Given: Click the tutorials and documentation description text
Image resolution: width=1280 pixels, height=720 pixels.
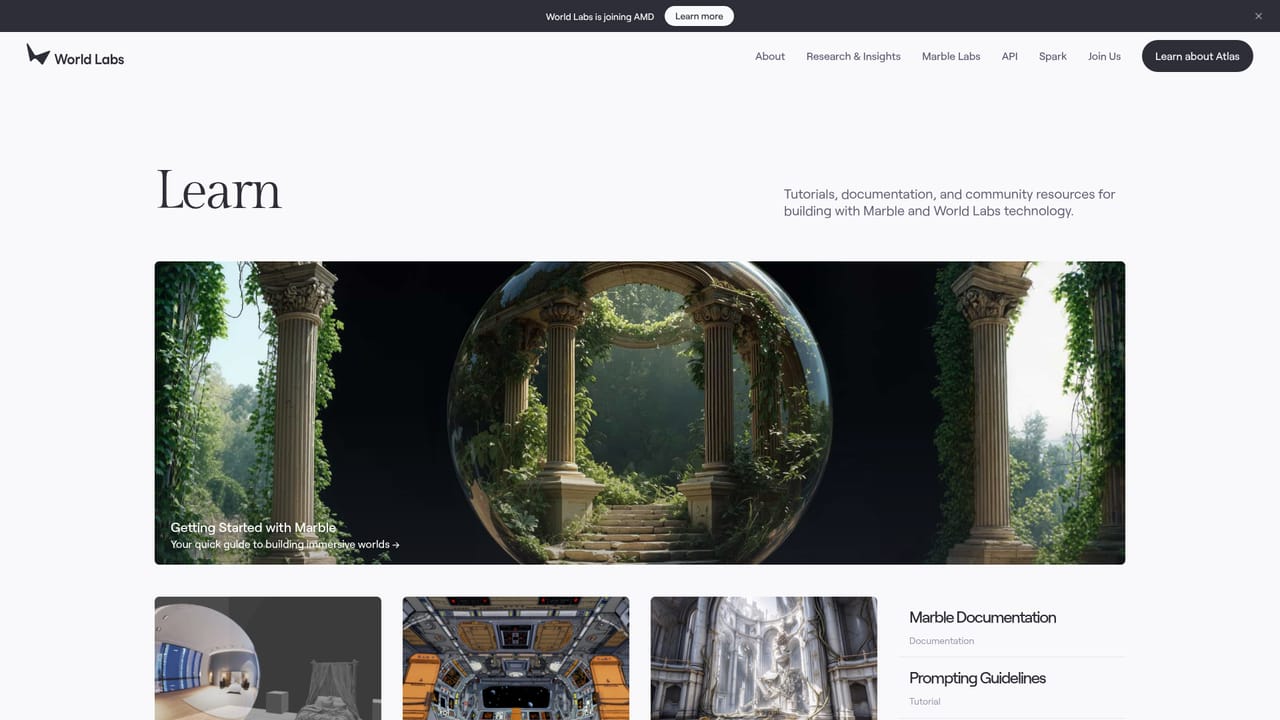Looking at the screenshot, I should point(949,202).
